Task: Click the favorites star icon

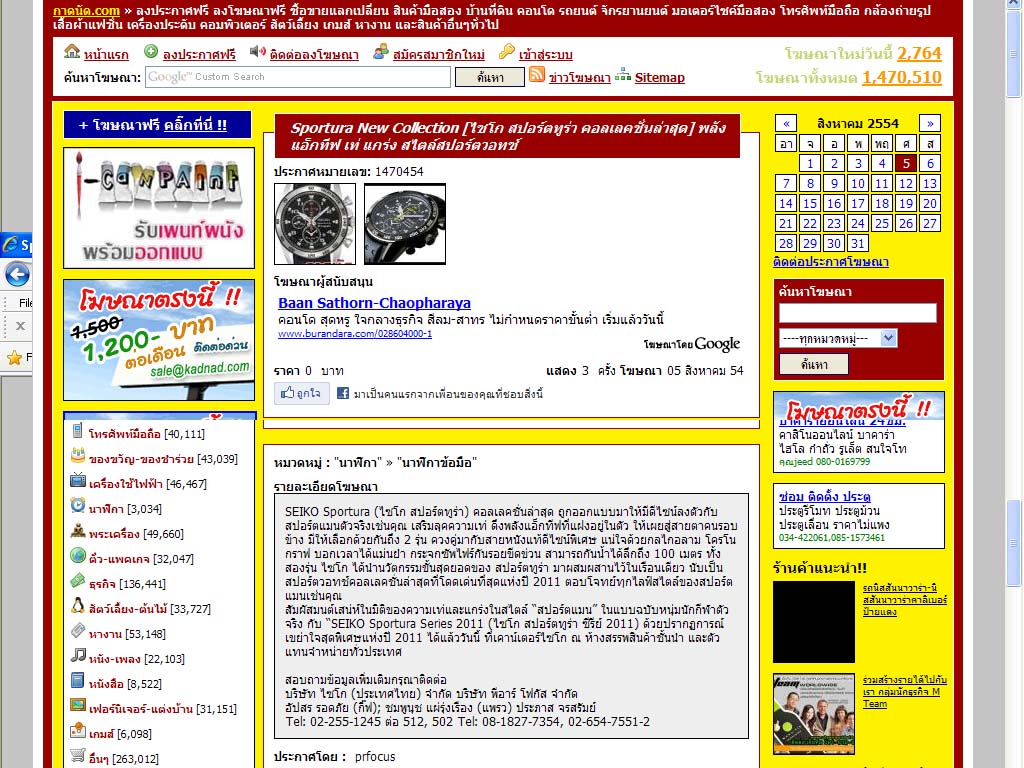Action: (14, 357)
